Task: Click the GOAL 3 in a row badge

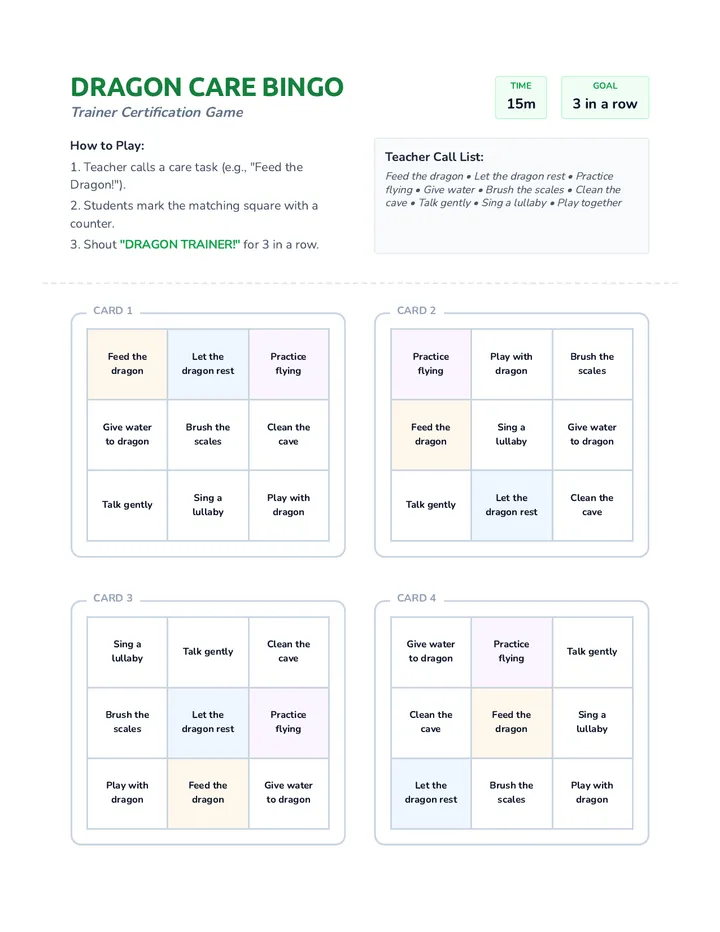Action: point(605,97)
